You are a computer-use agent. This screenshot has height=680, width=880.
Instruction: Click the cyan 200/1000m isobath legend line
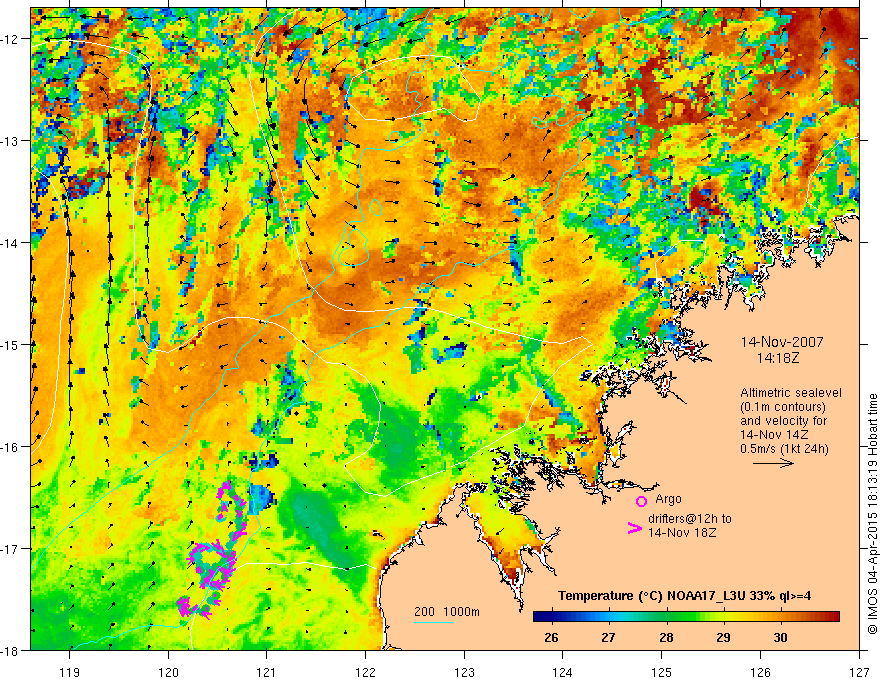[434, 622]
